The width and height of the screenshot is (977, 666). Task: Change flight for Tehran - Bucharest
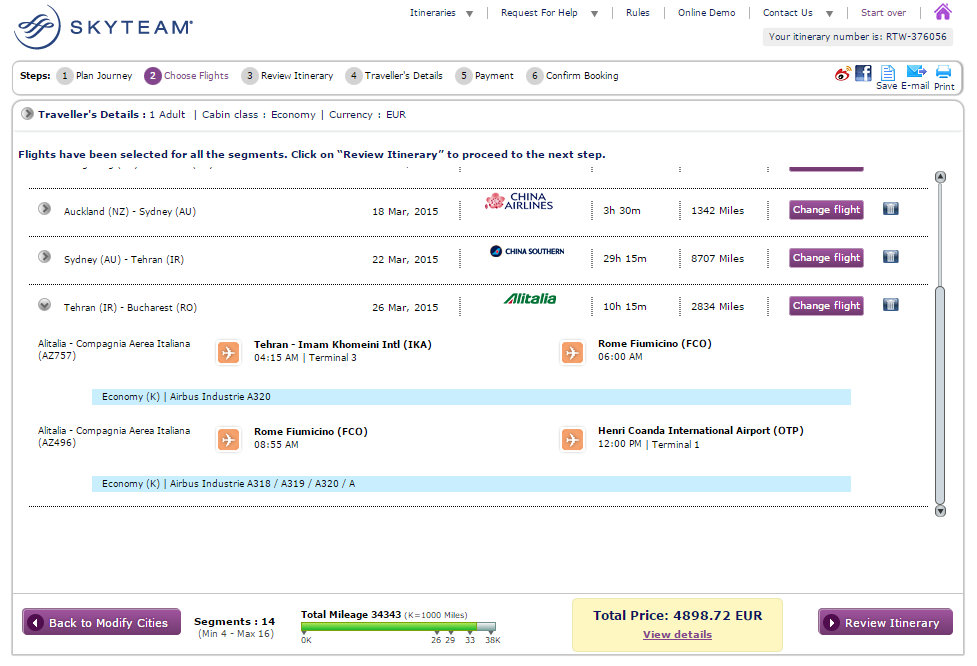pos(826,306)
